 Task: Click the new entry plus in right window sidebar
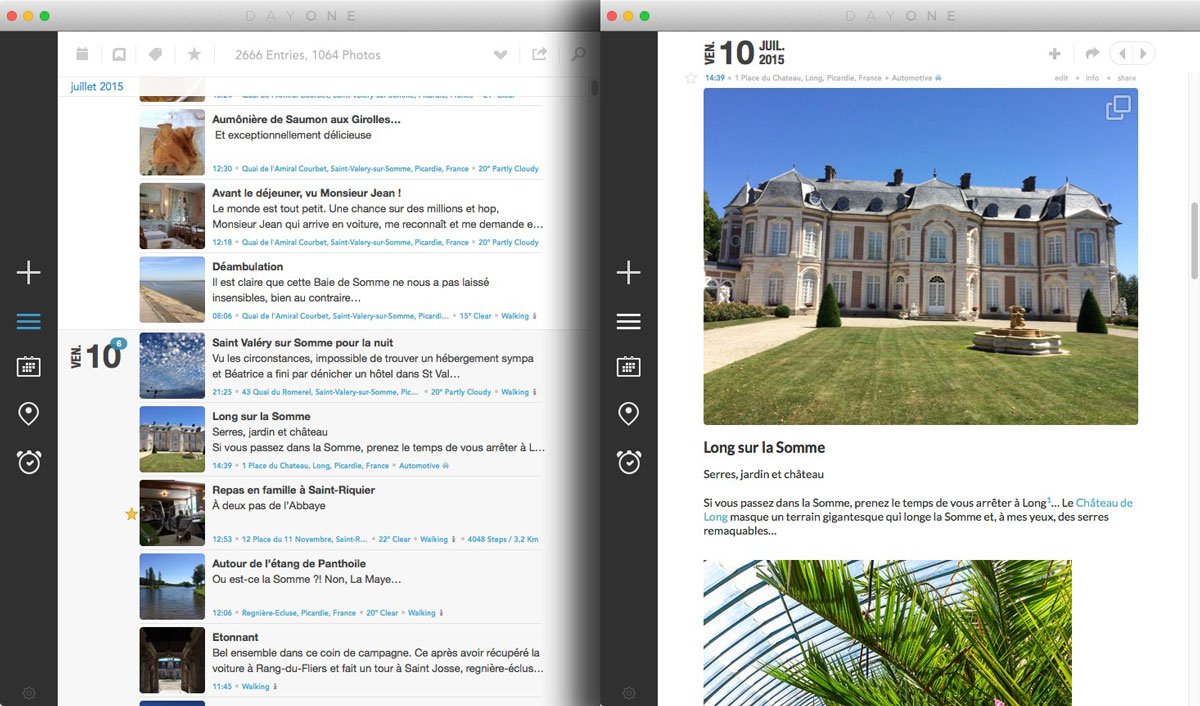pos(628,272)
